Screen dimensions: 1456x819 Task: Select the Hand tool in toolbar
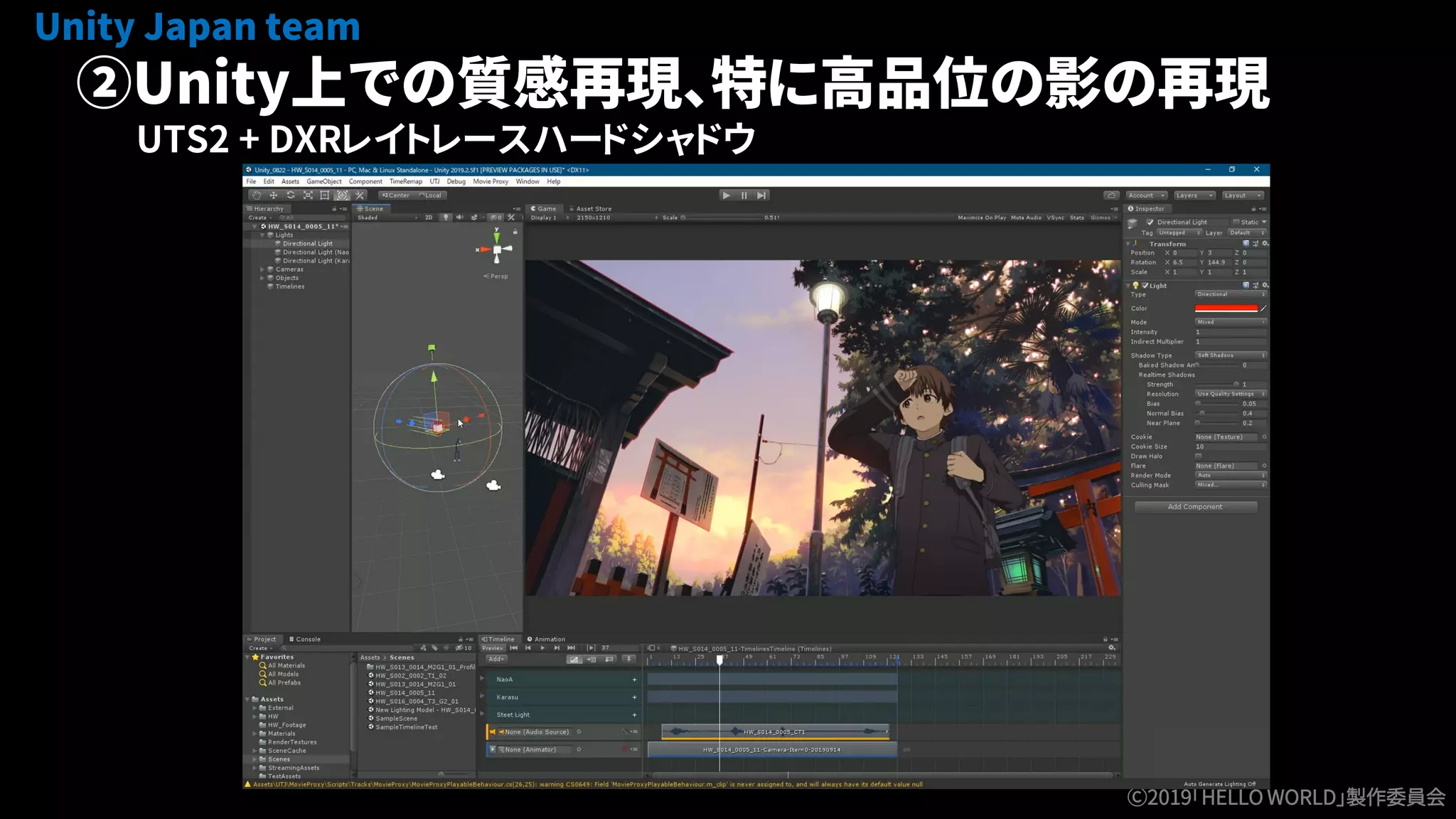tap(257, 196)
